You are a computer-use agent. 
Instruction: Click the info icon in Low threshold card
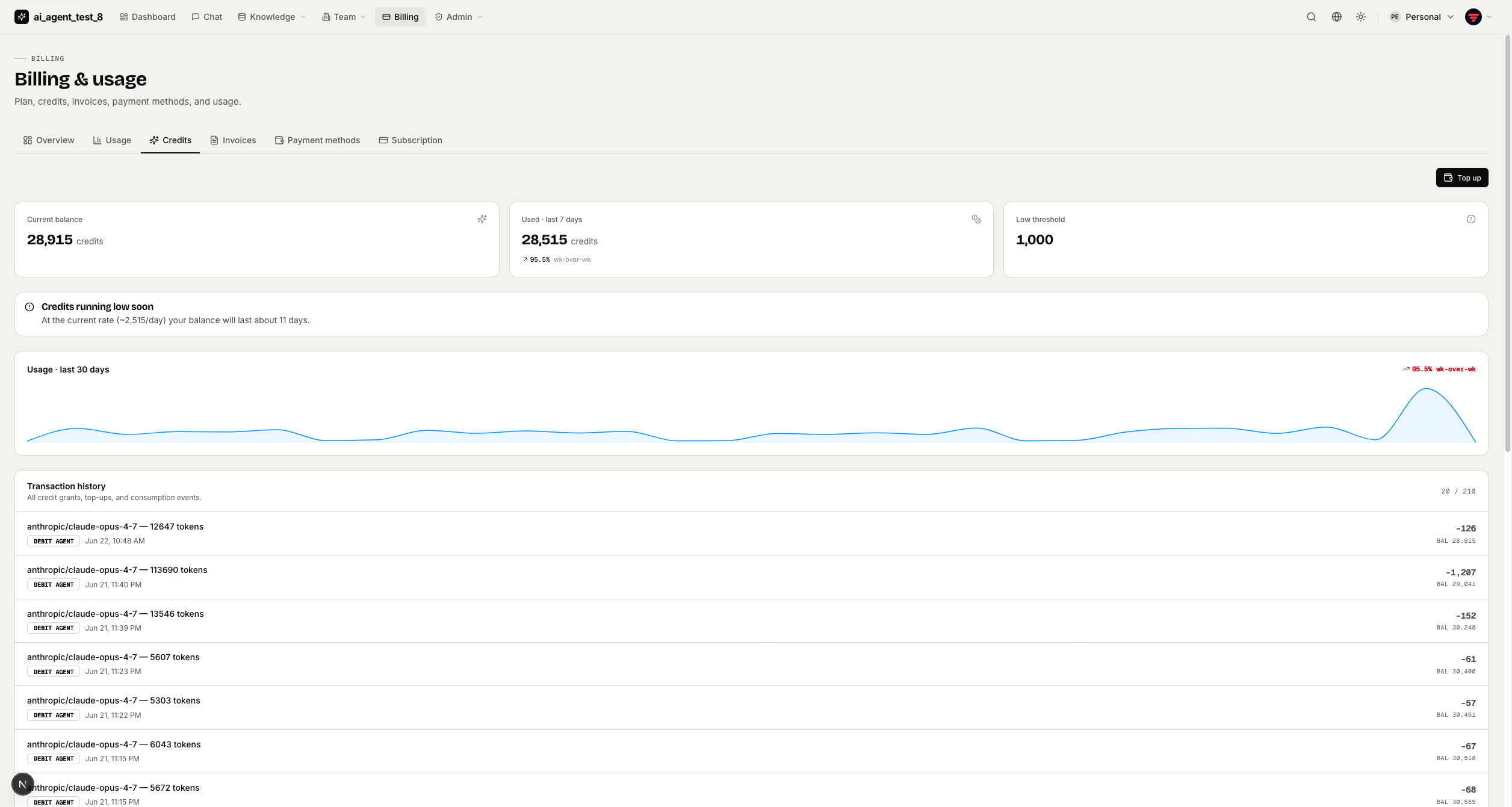[x=1470, y=219]
